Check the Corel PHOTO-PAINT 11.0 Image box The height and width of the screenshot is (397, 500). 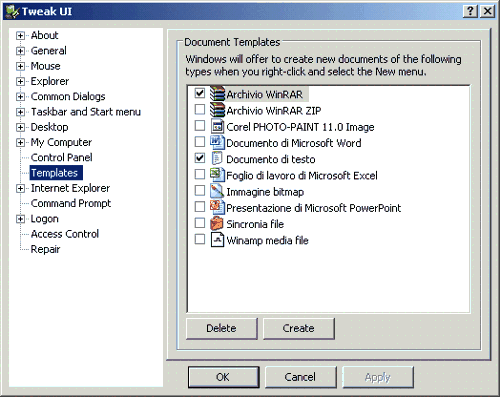click(x=200, y=126)
